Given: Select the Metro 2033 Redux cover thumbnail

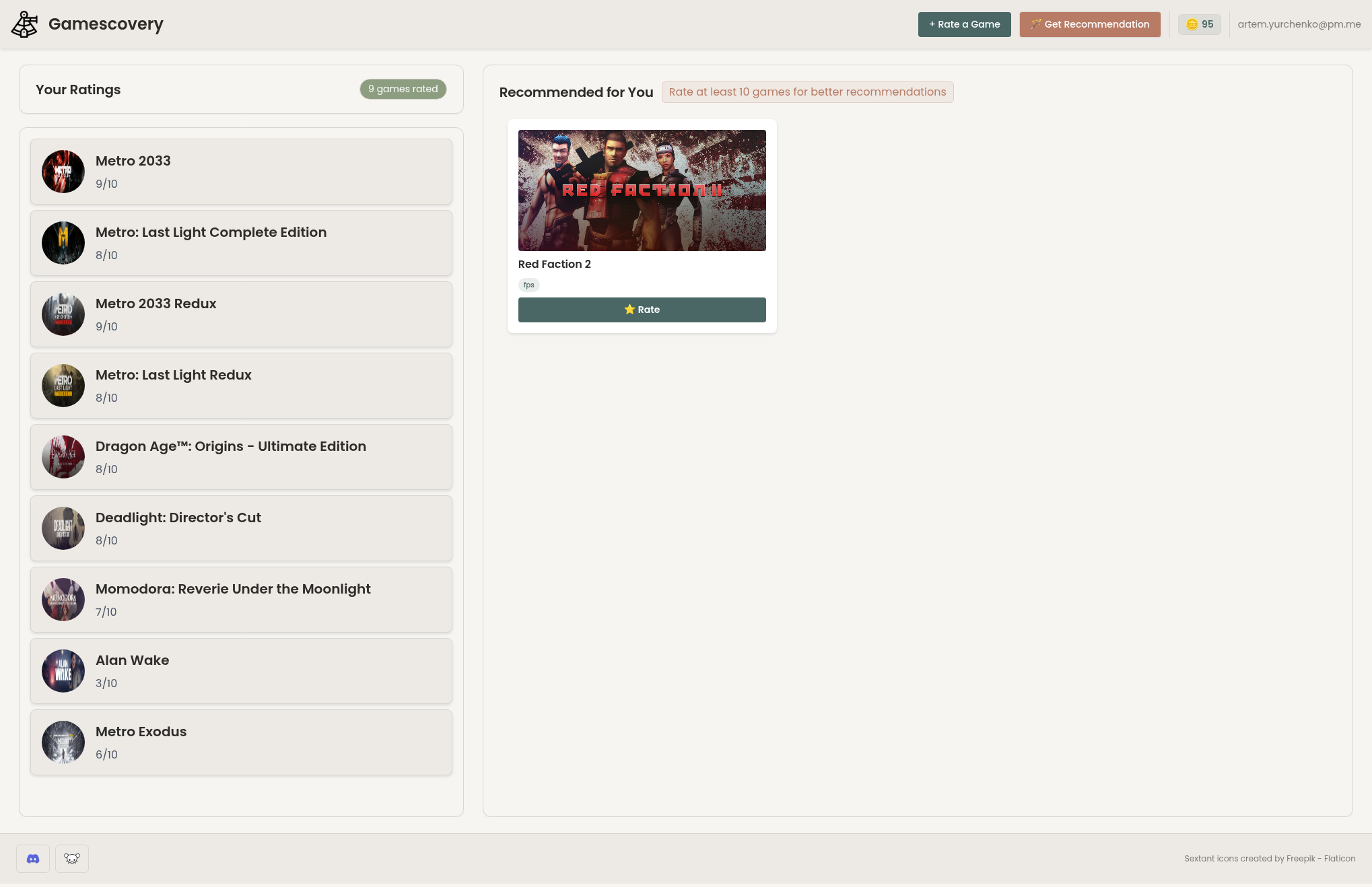Looking at the screenshot, I should tap(63, 314).
